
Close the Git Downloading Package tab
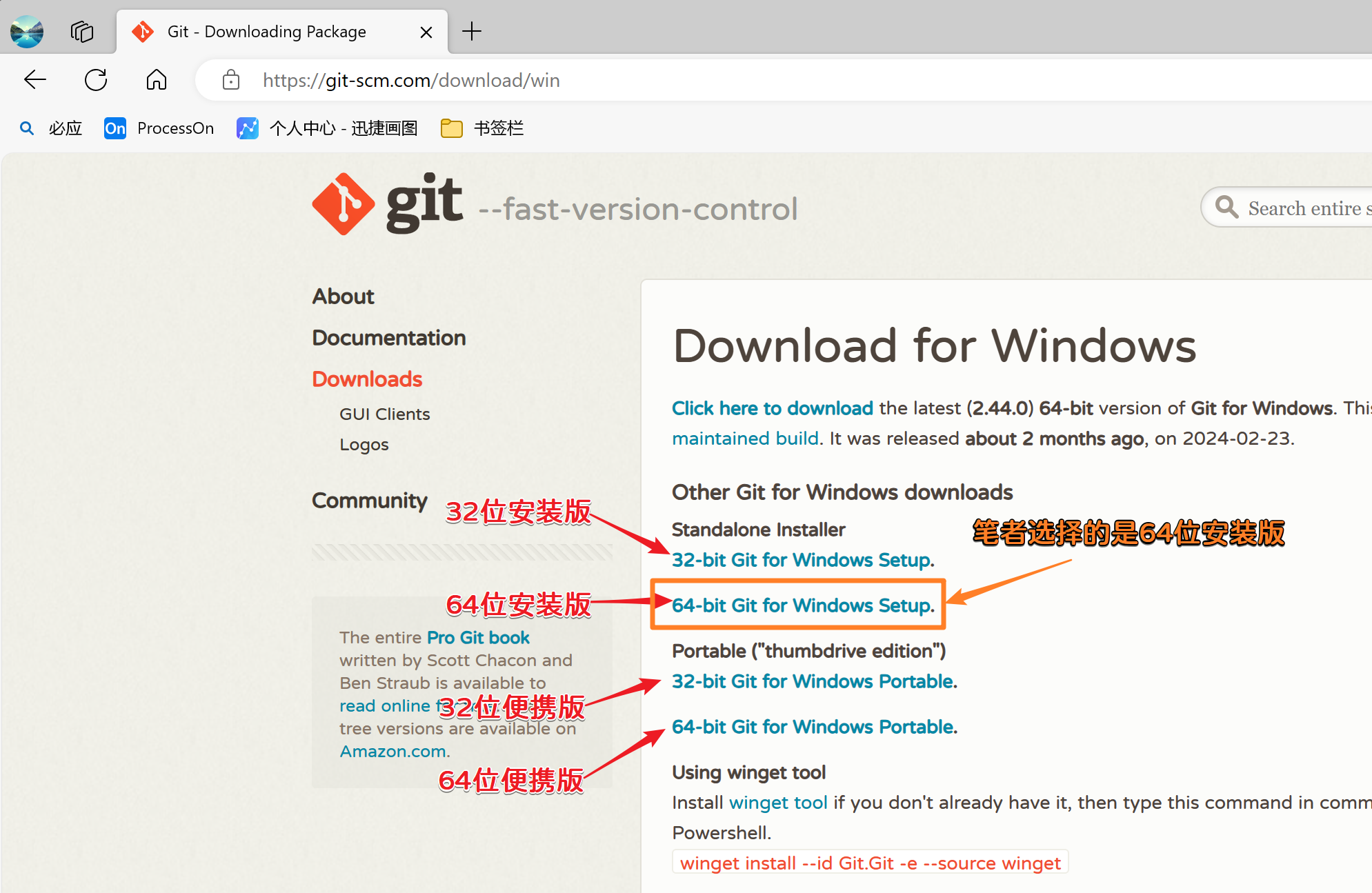[426, 32]
